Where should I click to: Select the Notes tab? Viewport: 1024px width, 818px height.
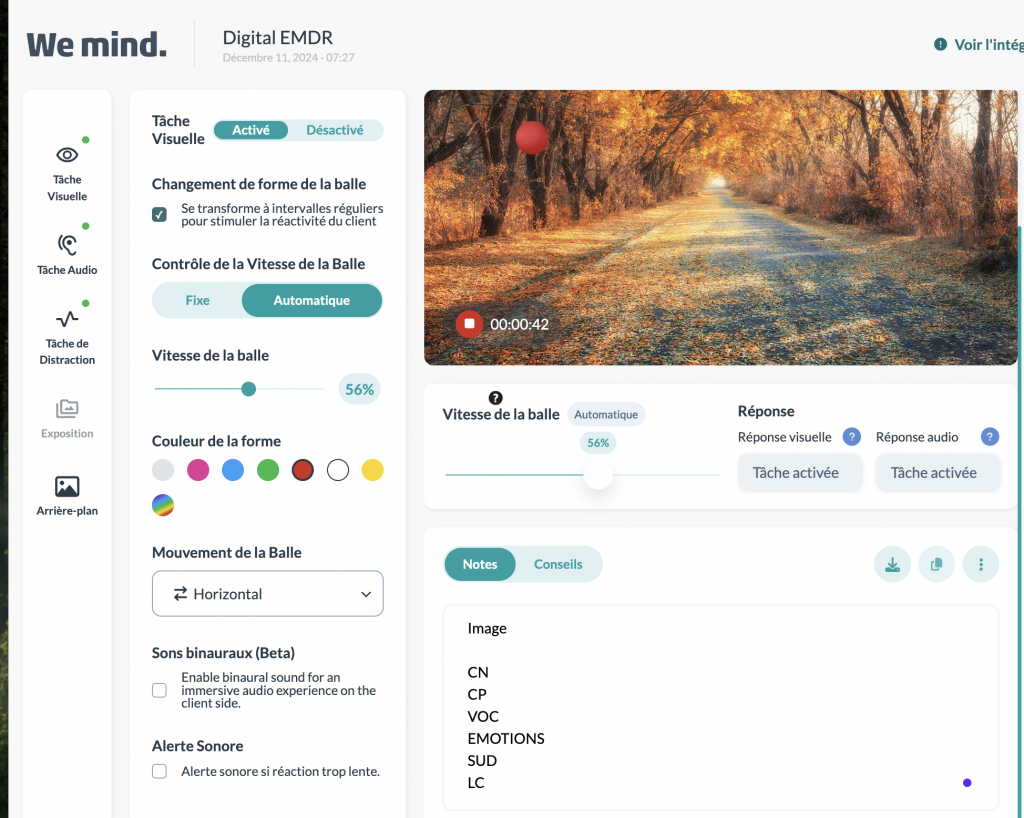coord(480,564)
